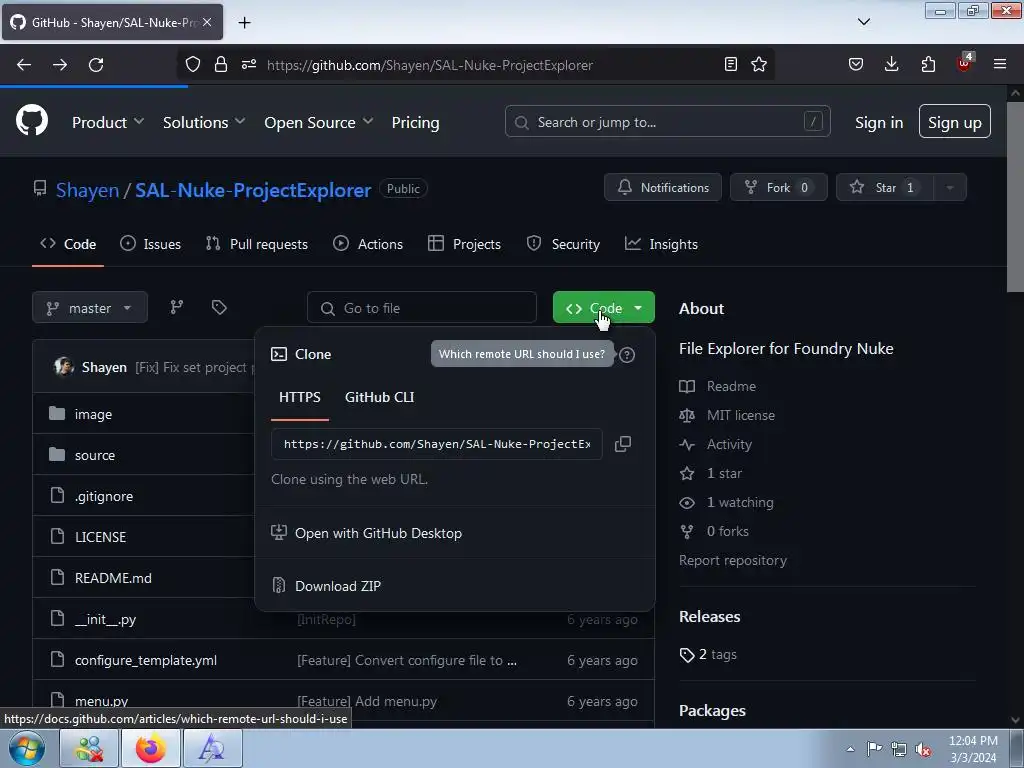This screenshot has height=768, width=1024.
Task: Open Firefox extensions menu
Action: [x=928, y=65]
